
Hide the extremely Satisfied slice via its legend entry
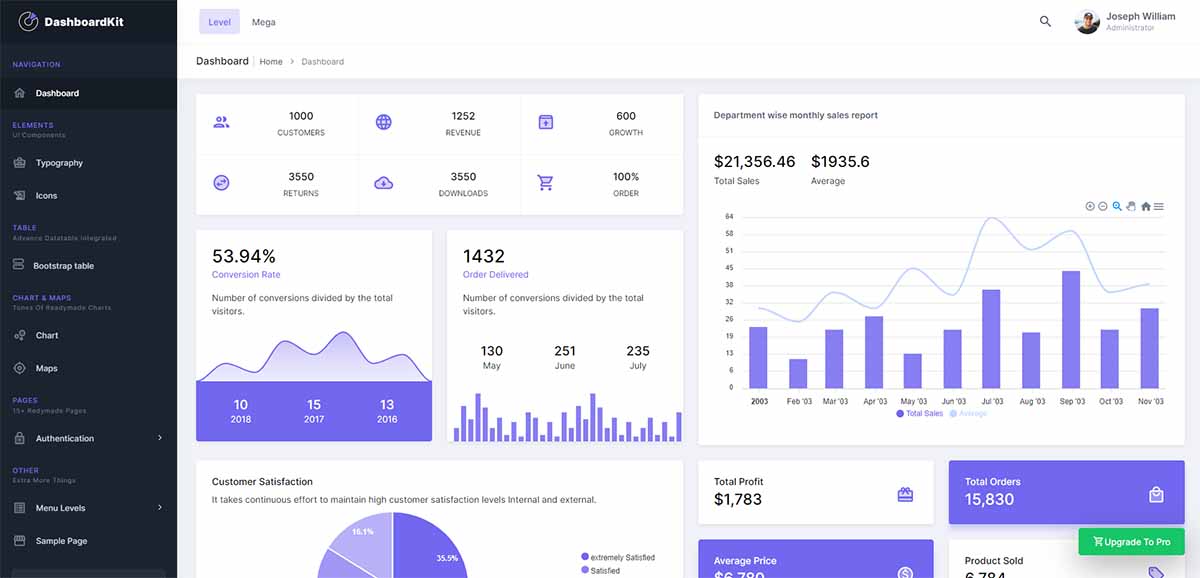(620, 556)
